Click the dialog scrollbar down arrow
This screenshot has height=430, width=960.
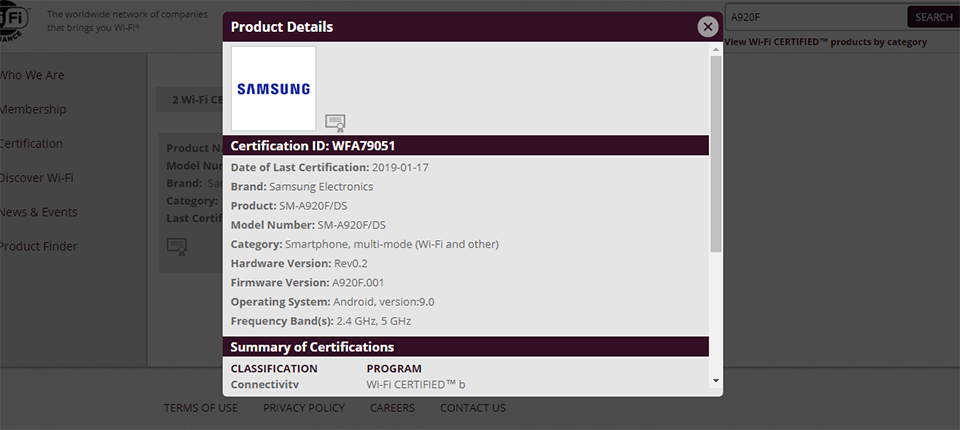point(716,381)
